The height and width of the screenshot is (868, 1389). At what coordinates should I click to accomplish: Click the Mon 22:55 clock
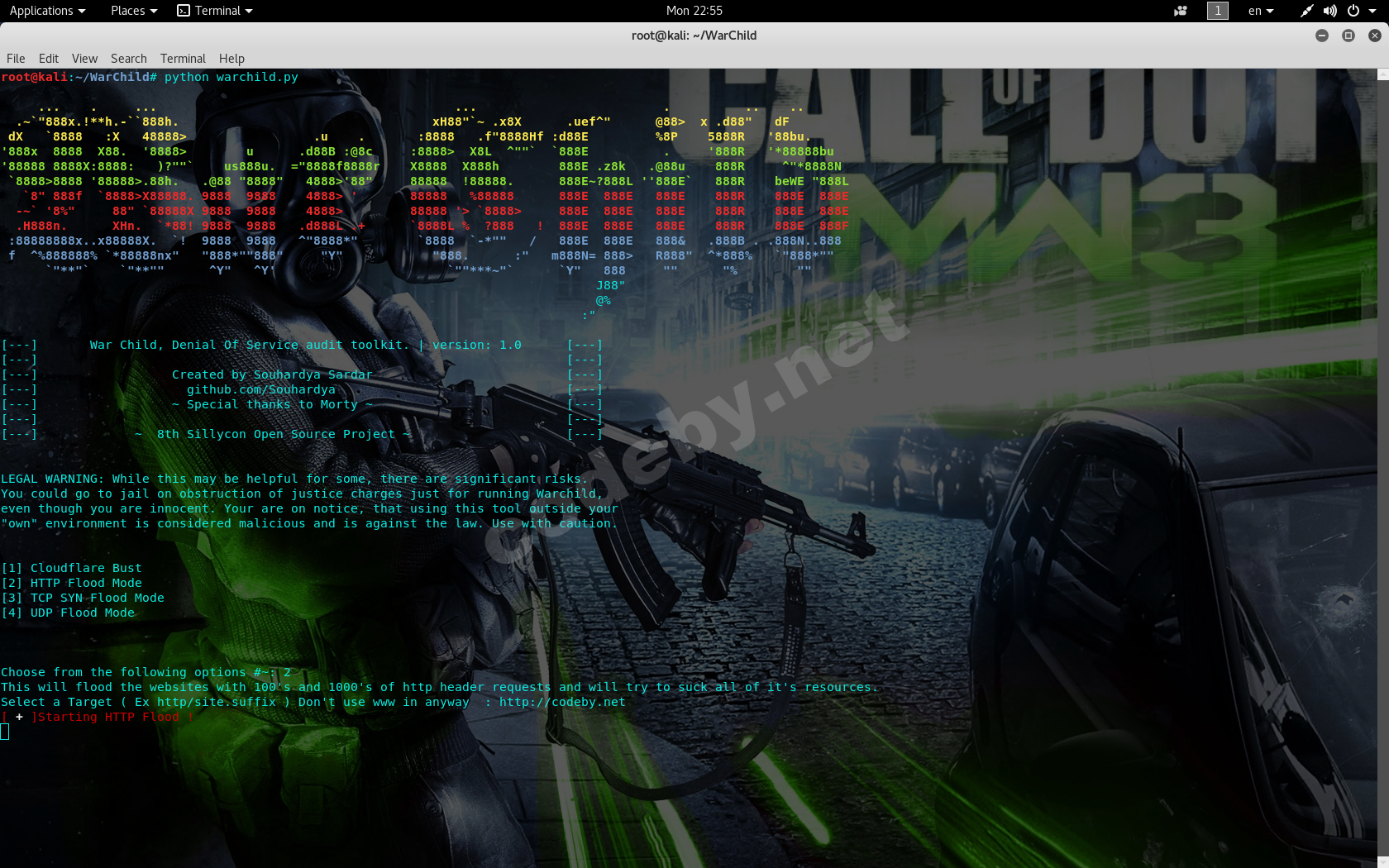pos(694,11)
